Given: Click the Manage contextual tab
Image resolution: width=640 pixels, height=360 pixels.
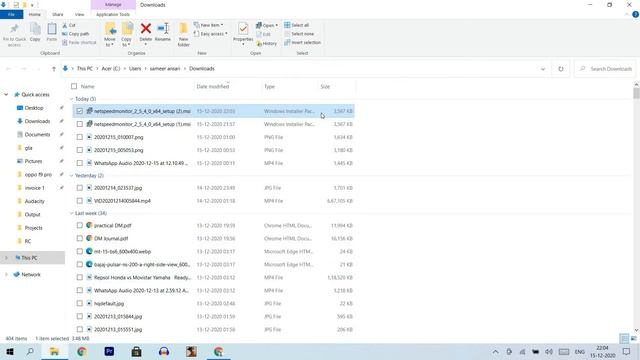Looking at the screenshot, I should coord(113,4).
